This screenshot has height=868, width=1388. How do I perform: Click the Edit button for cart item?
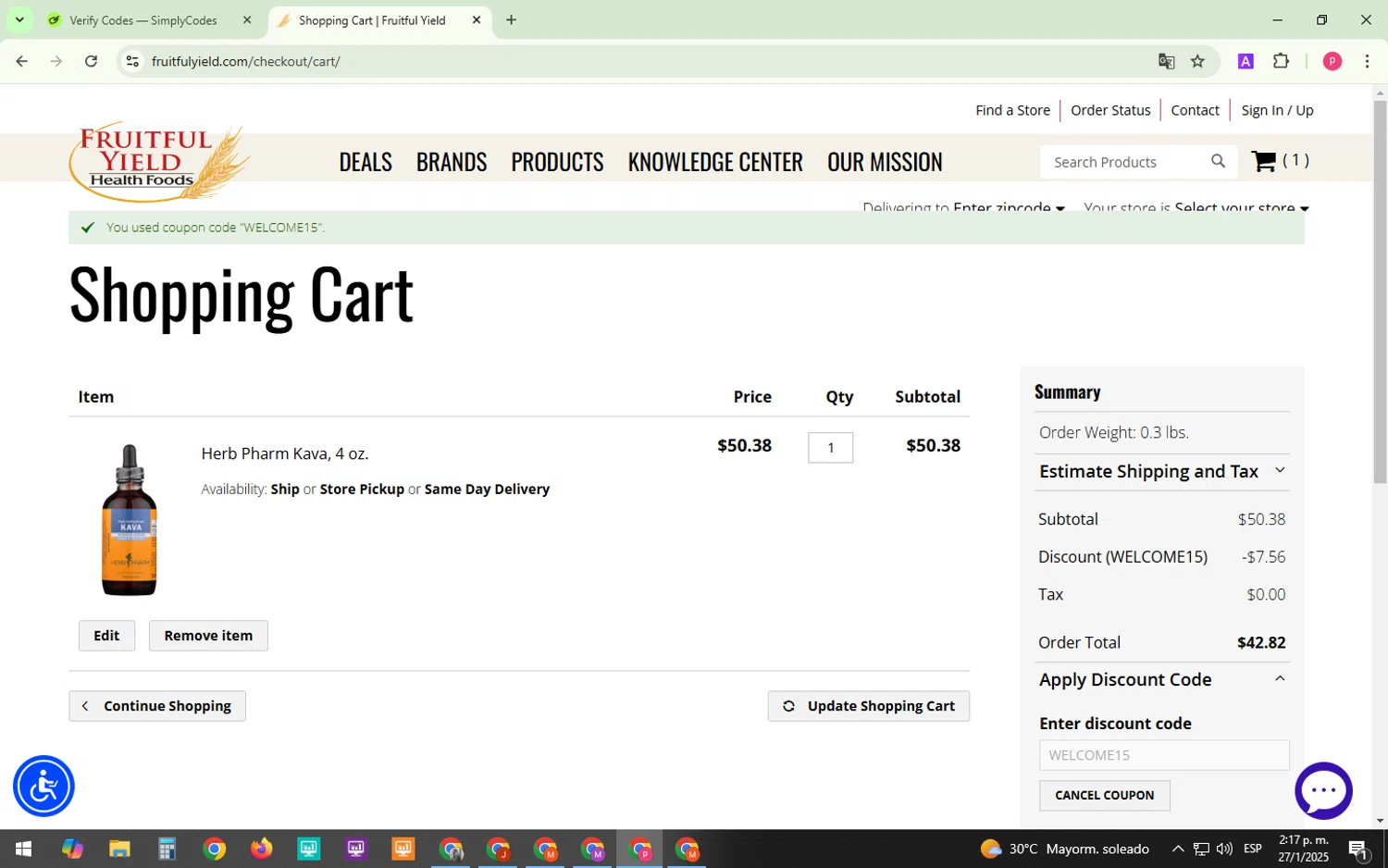click(x=106, y=636)
